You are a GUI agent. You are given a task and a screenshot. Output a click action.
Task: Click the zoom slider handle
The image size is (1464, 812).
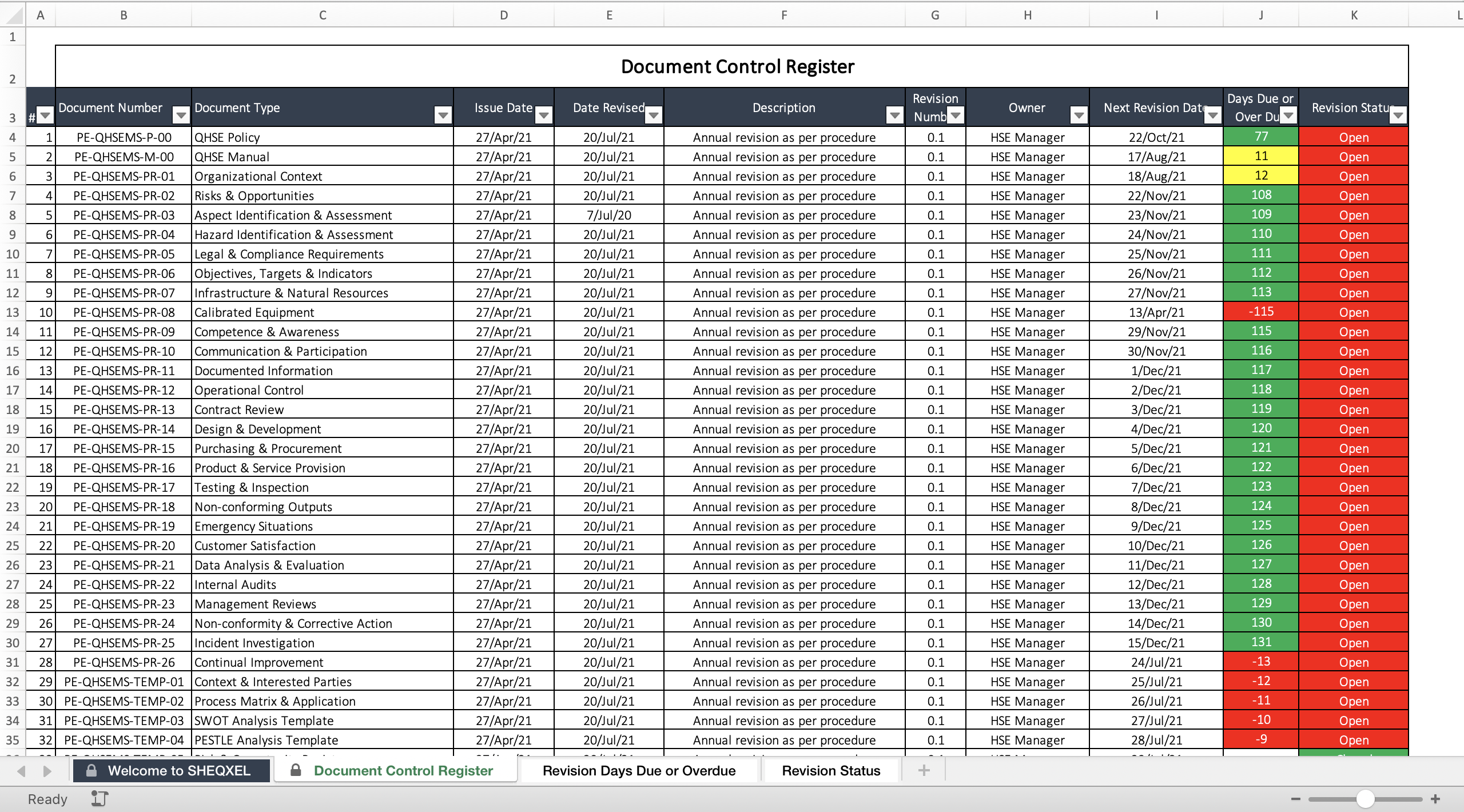(1366, 799)
